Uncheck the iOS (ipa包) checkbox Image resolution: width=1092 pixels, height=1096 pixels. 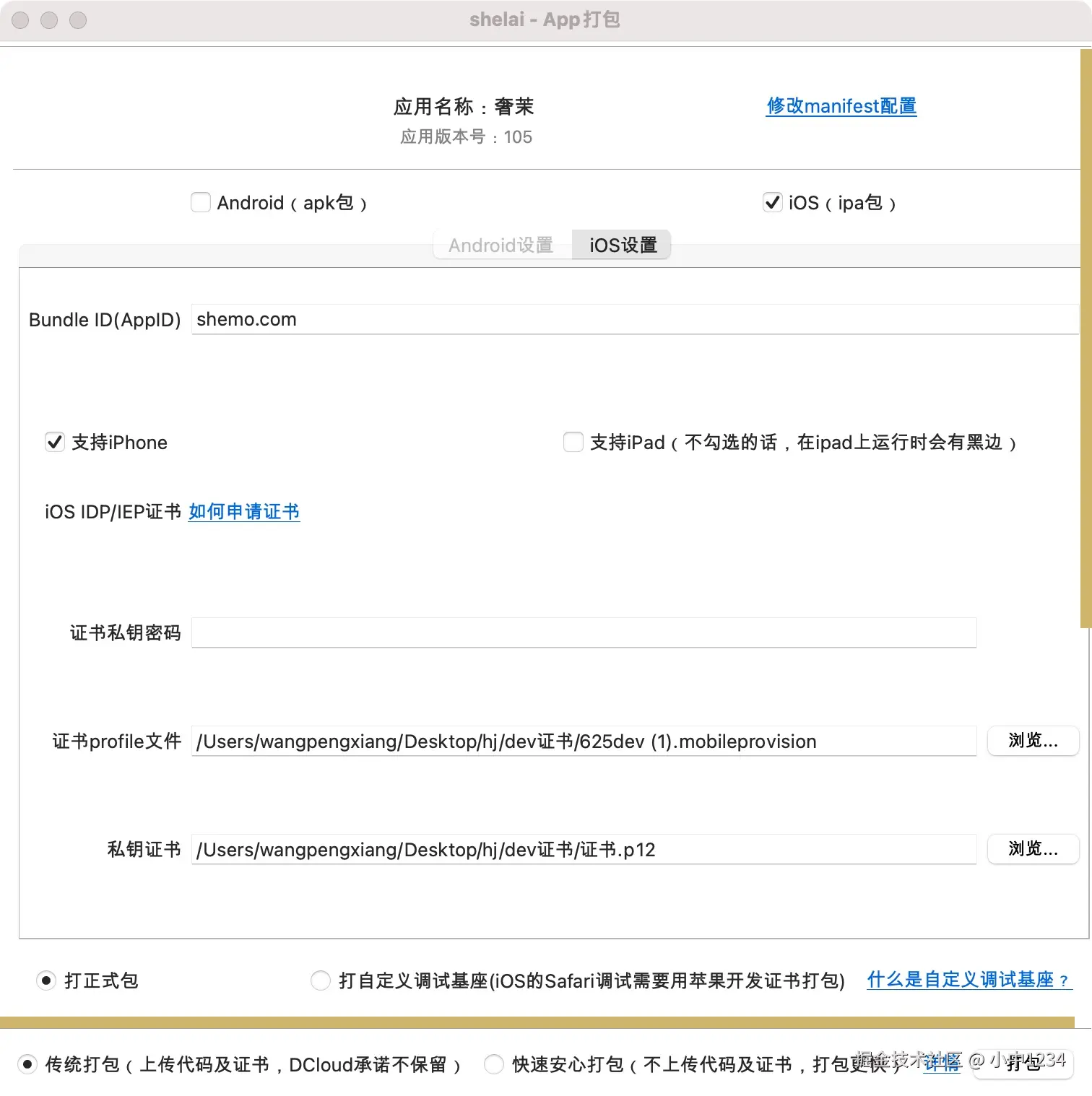[772, 202]
